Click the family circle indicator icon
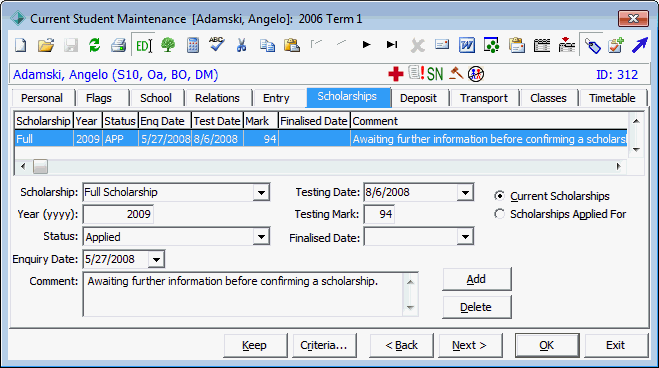 476,74
